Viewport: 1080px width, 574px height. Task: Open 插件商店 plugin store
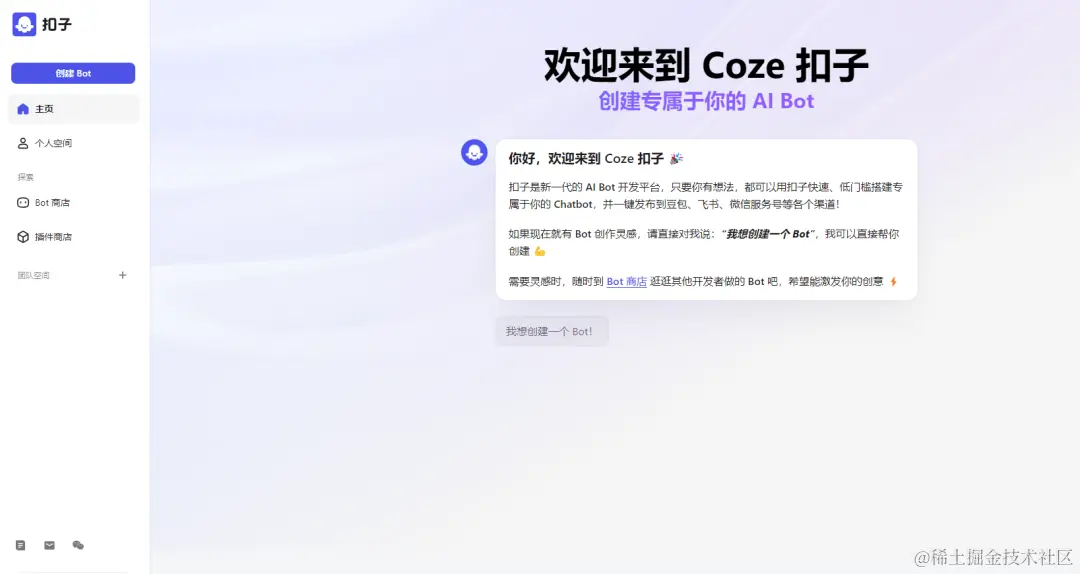tap(74, 237)
